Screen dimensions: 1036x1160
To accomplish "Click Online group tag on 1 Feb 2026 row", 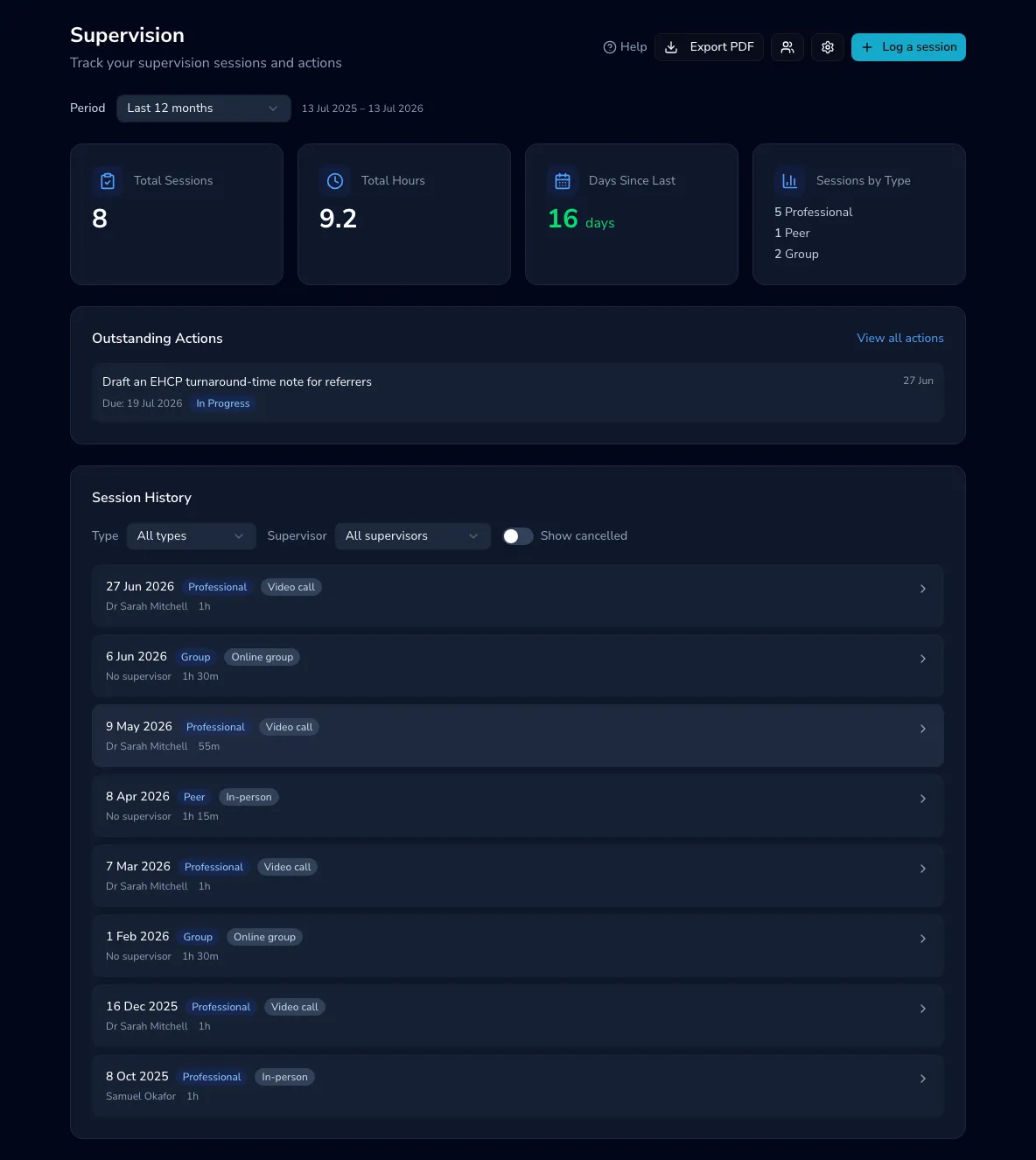I will pos(264,937).
